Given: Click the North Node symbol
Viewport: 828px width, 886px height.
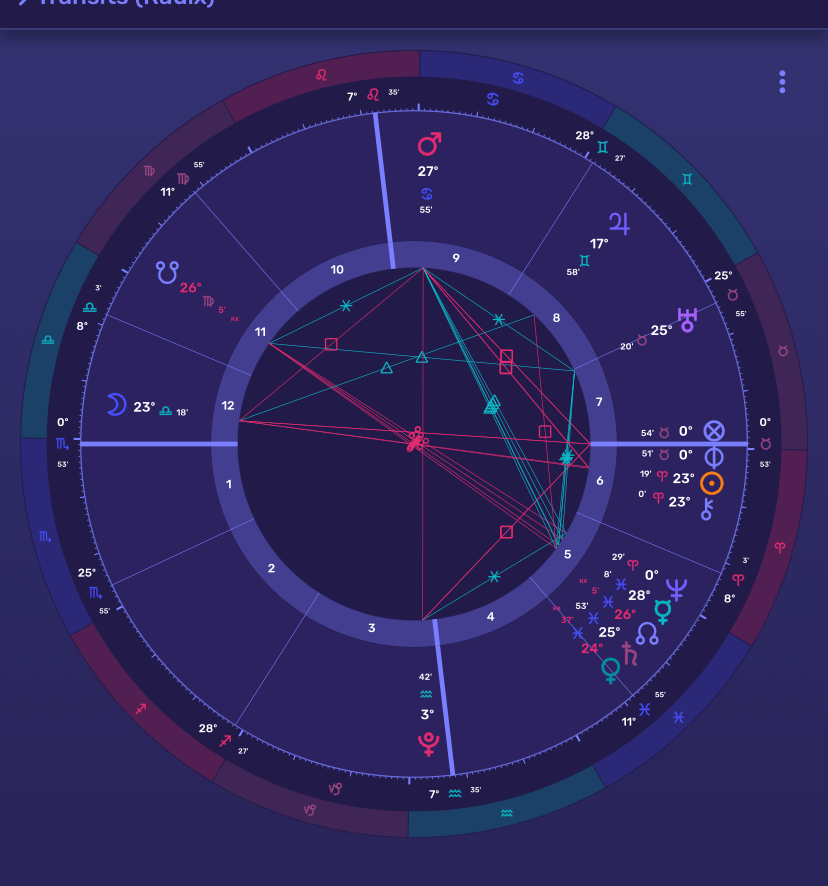Looking at the screenshot, I should (647, 634).
